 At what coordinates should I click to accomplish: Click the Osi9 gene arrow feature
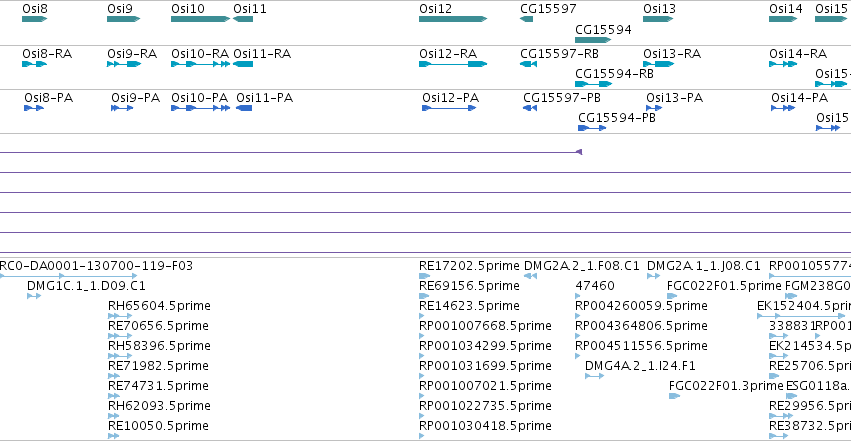point(124,19)
